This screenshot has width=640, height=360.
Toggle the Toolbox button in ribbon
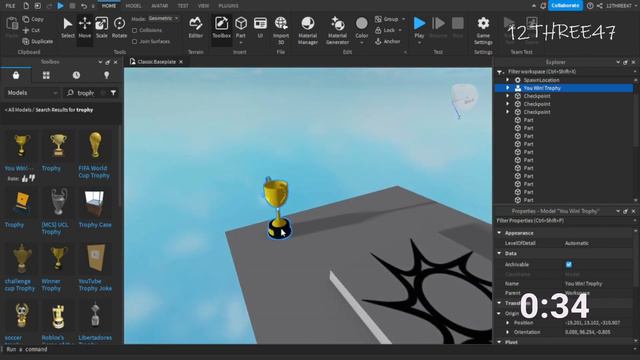[221, 27]
